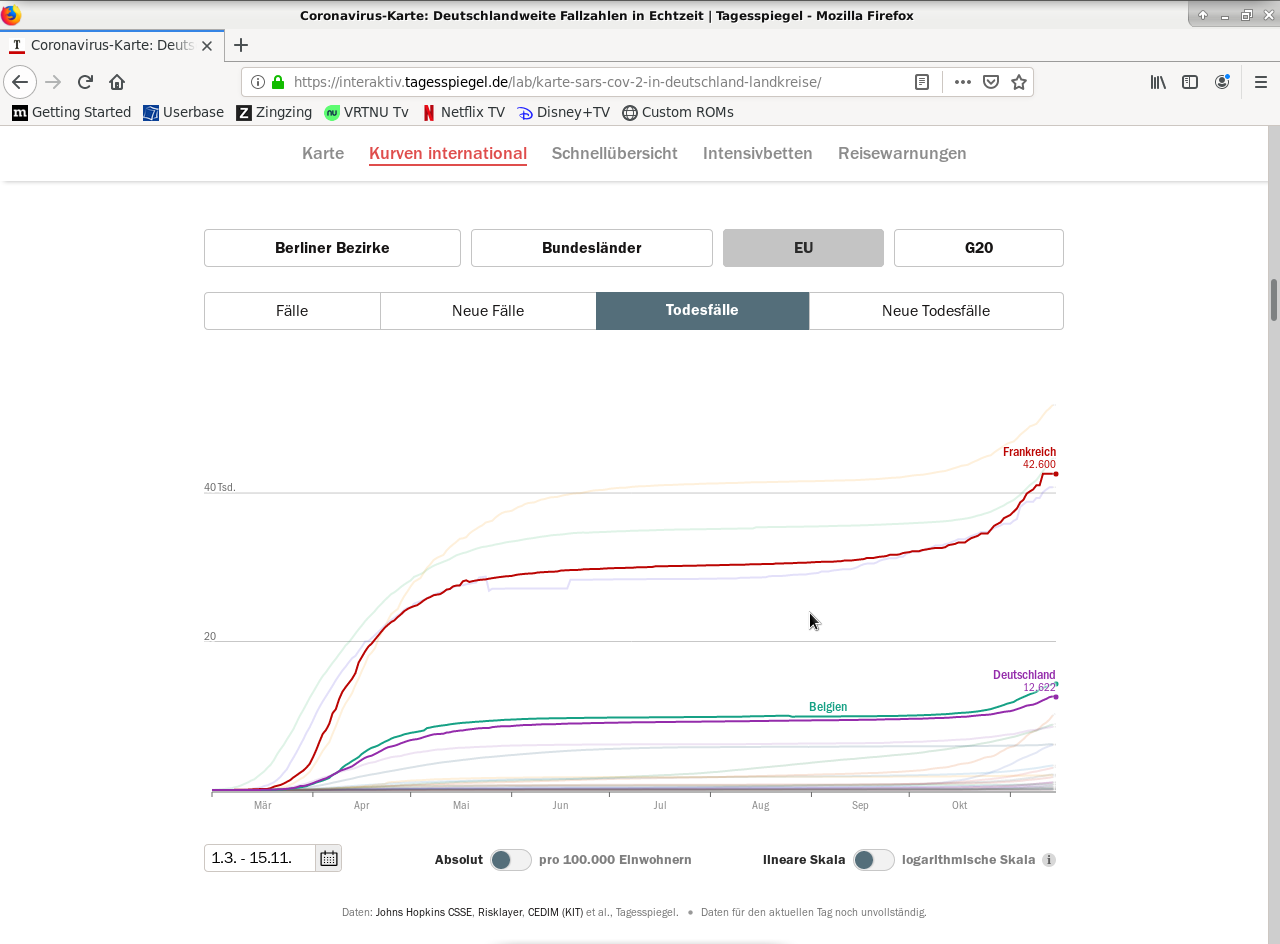Screen dimensions: 1280x944
Task: Bookmark this page with the star icon
Action: click(1019, 82)
